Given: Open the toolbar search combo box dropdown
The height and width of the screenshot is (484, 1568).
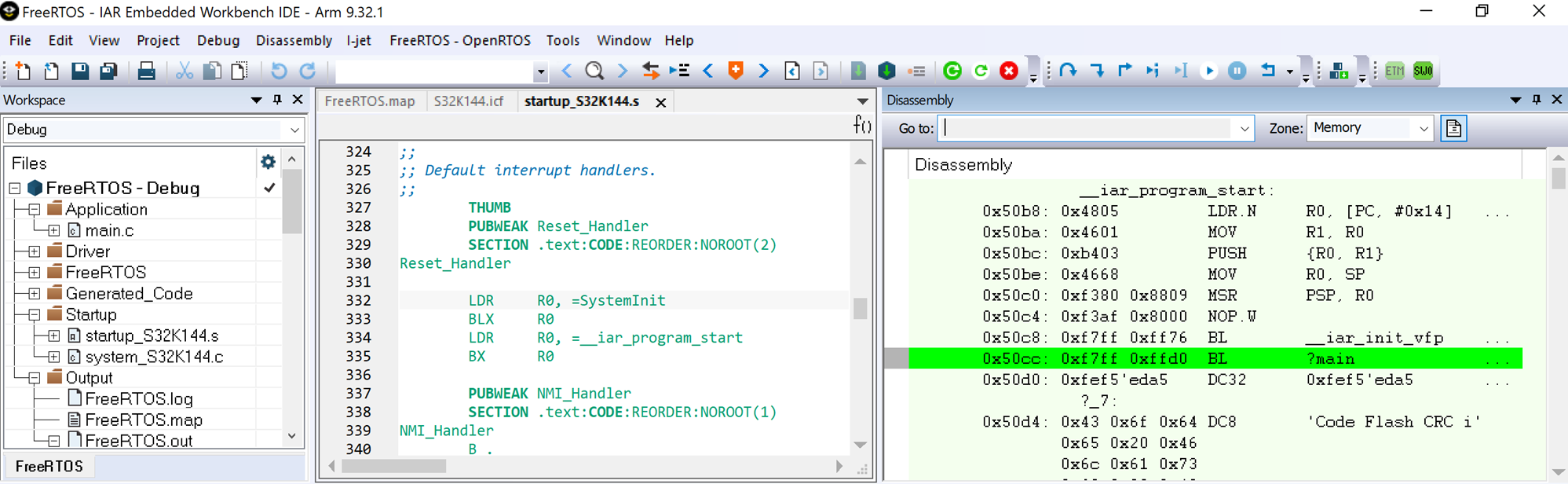Looking at the screenshot, I should coord(540,71).
